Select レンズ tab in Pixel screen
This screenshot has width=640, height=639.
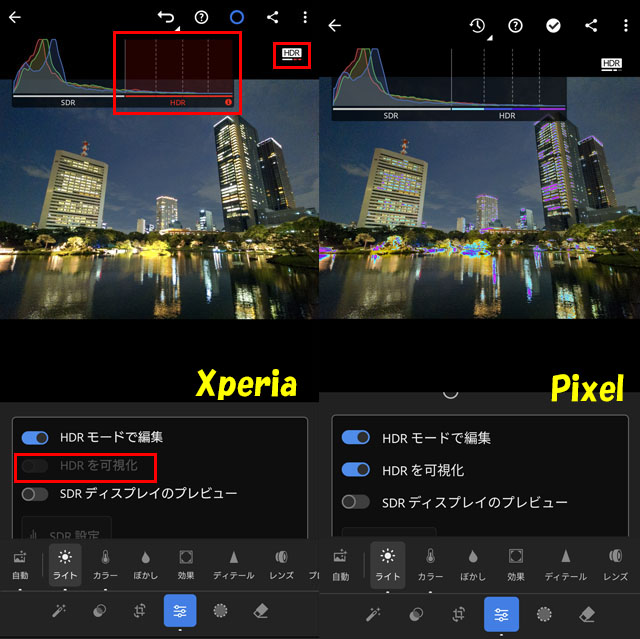[616, 566]
